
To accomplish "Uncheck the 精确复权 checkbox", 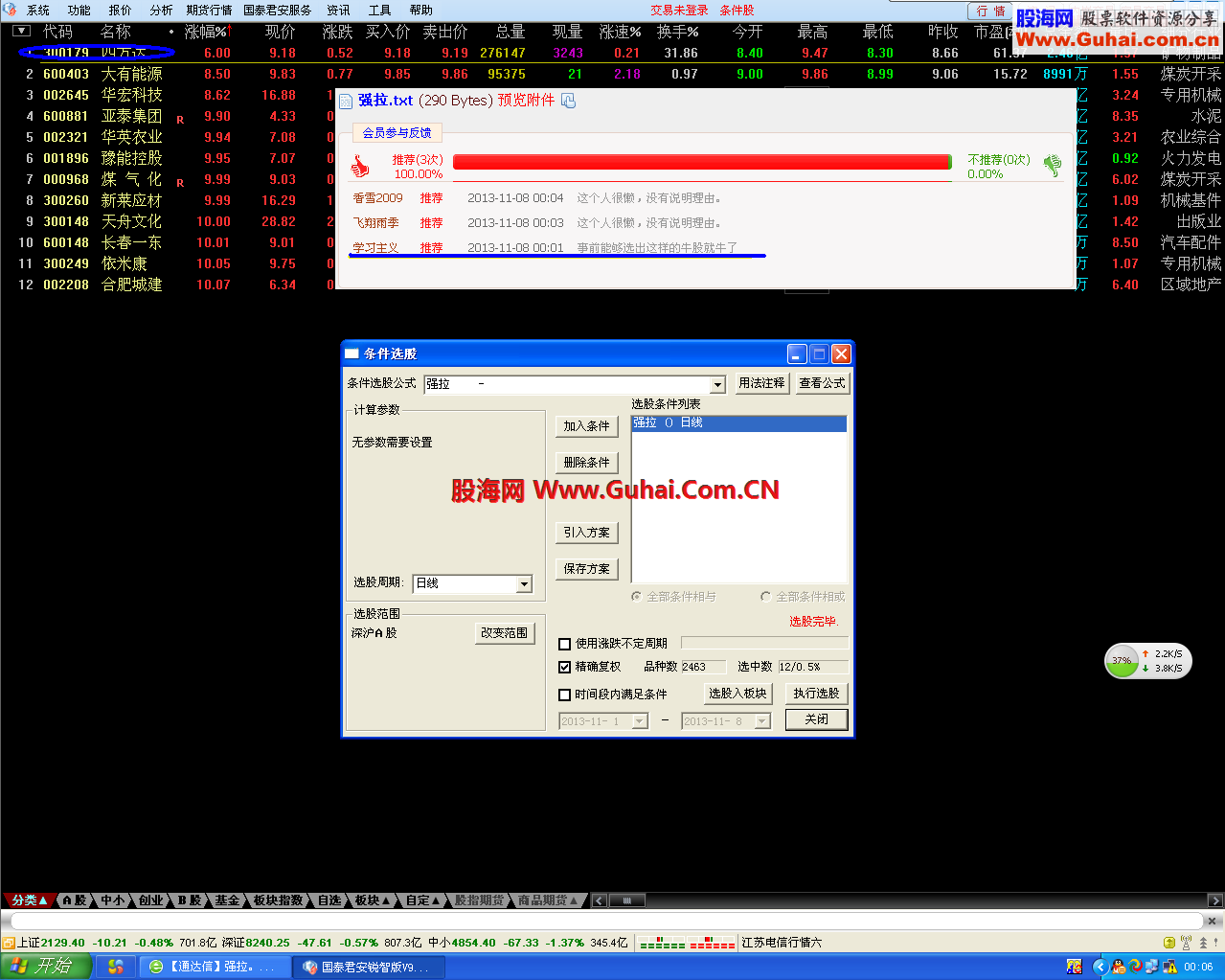I will [x=565, y=667].
